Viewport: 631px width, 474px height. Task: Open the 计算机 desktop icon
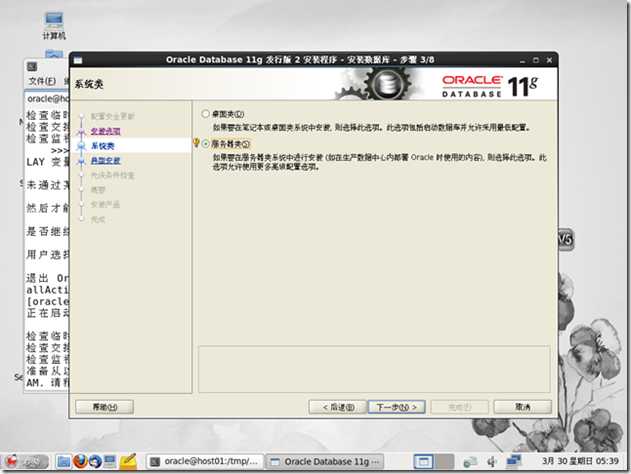pyautogui.click(x=54, y=26)
